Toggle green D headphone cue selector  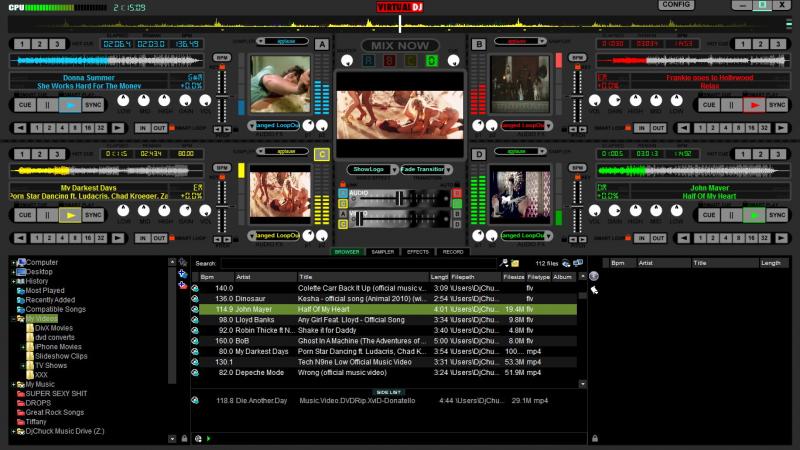point(432,61)
